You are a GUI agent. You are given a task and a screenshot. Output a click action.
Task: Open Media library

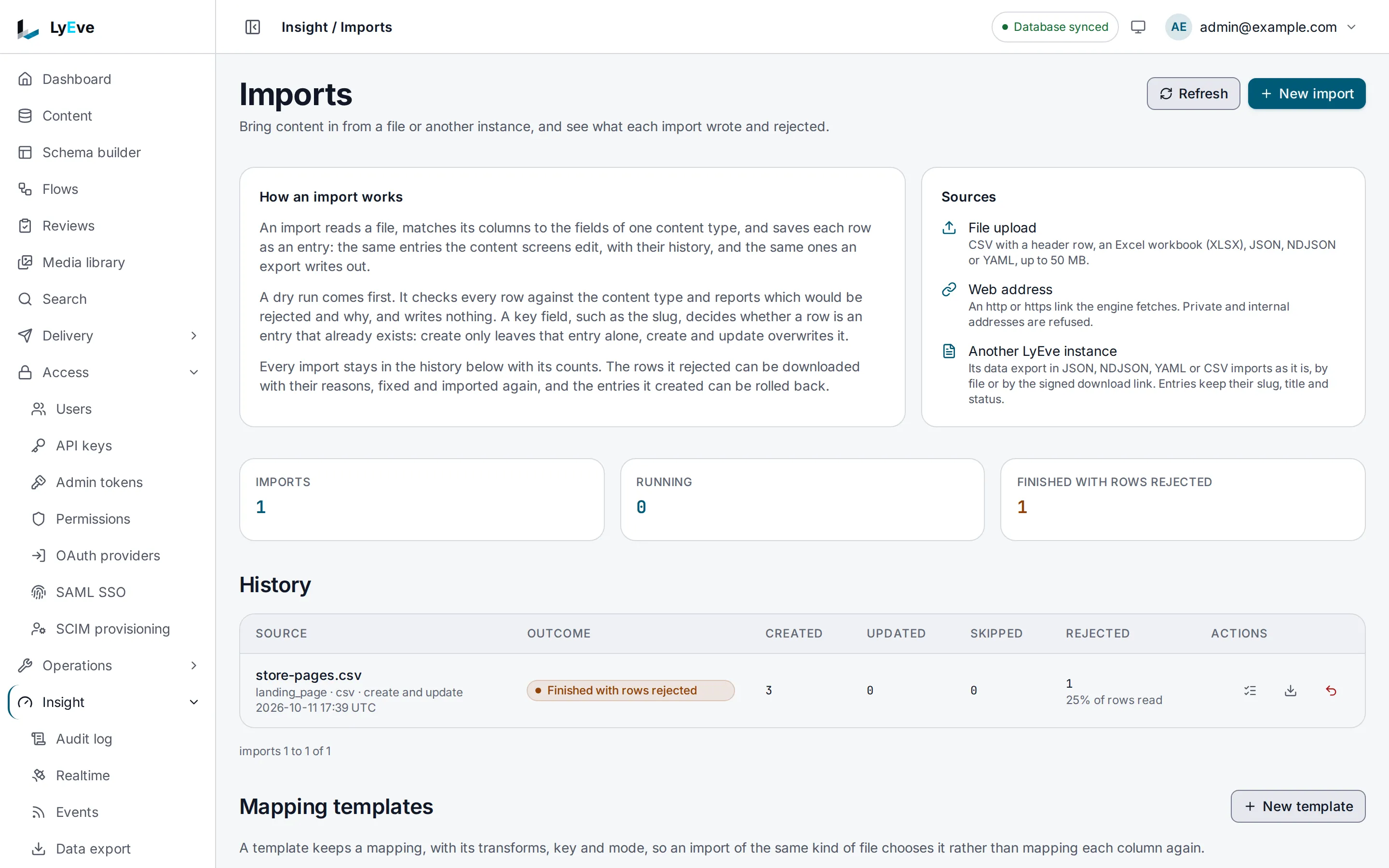pos(108,262)
